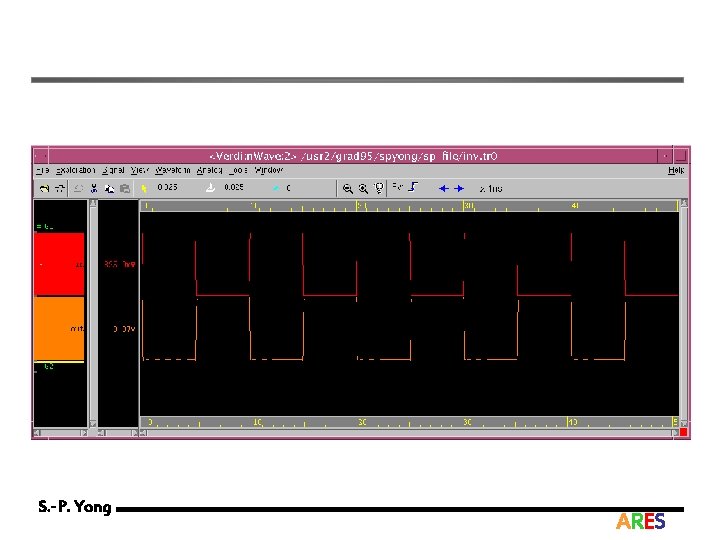Click the green G1 group label
Screen dimensions: 720x540
tap(45, 226)
